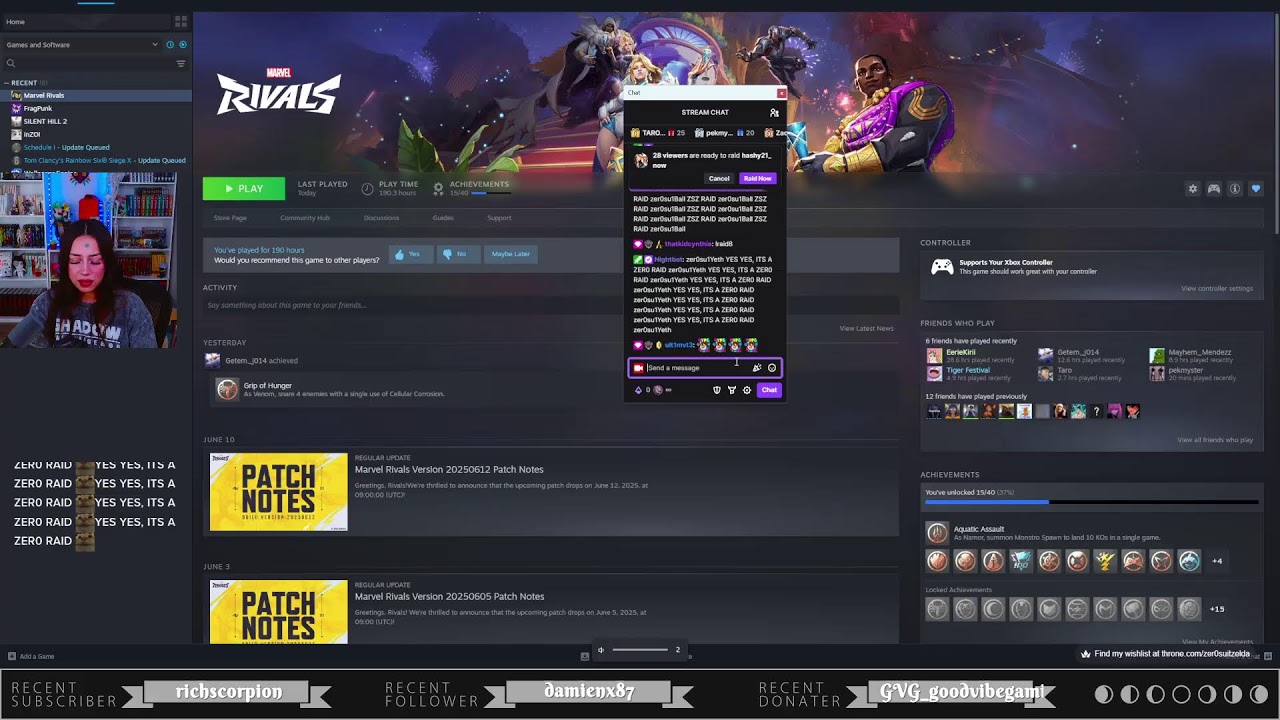Open the chat celebration party icon
The height and width of the screenshot is (720, 1280).
pos(757,368)
